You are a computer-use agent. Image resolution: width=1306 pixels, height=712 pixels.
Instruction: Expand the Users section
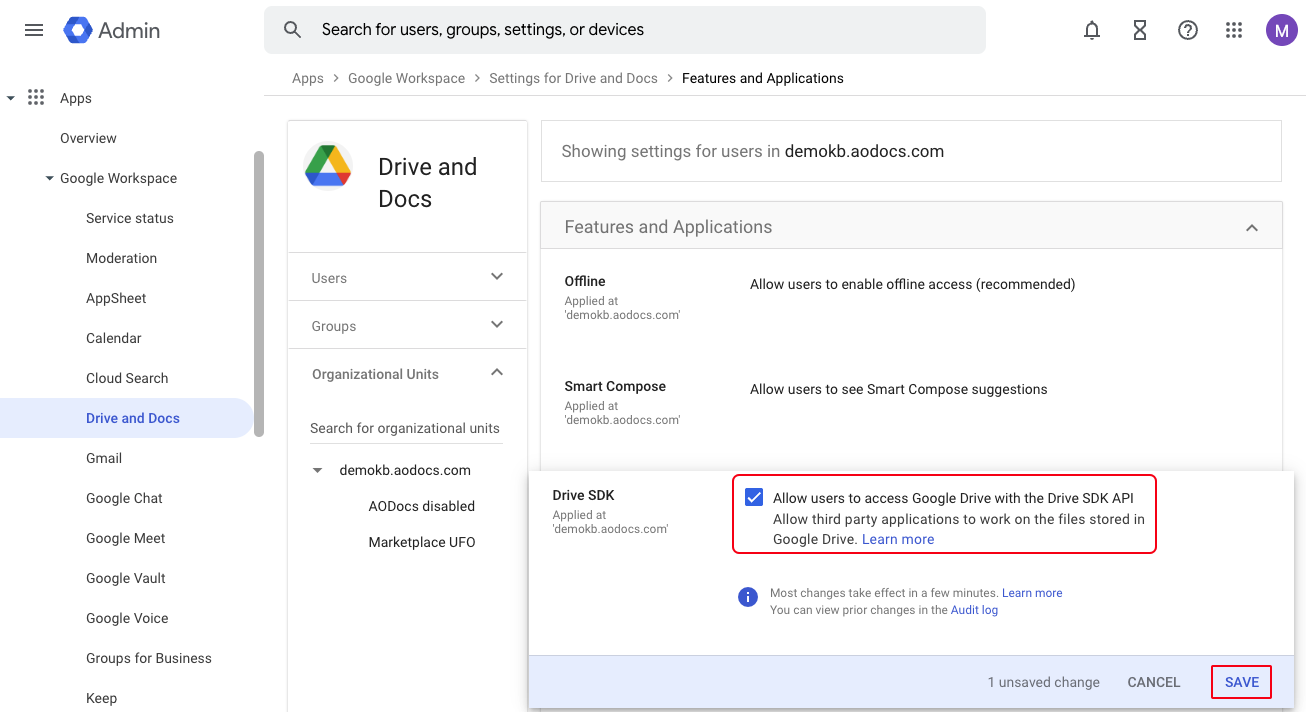[497, 277]
